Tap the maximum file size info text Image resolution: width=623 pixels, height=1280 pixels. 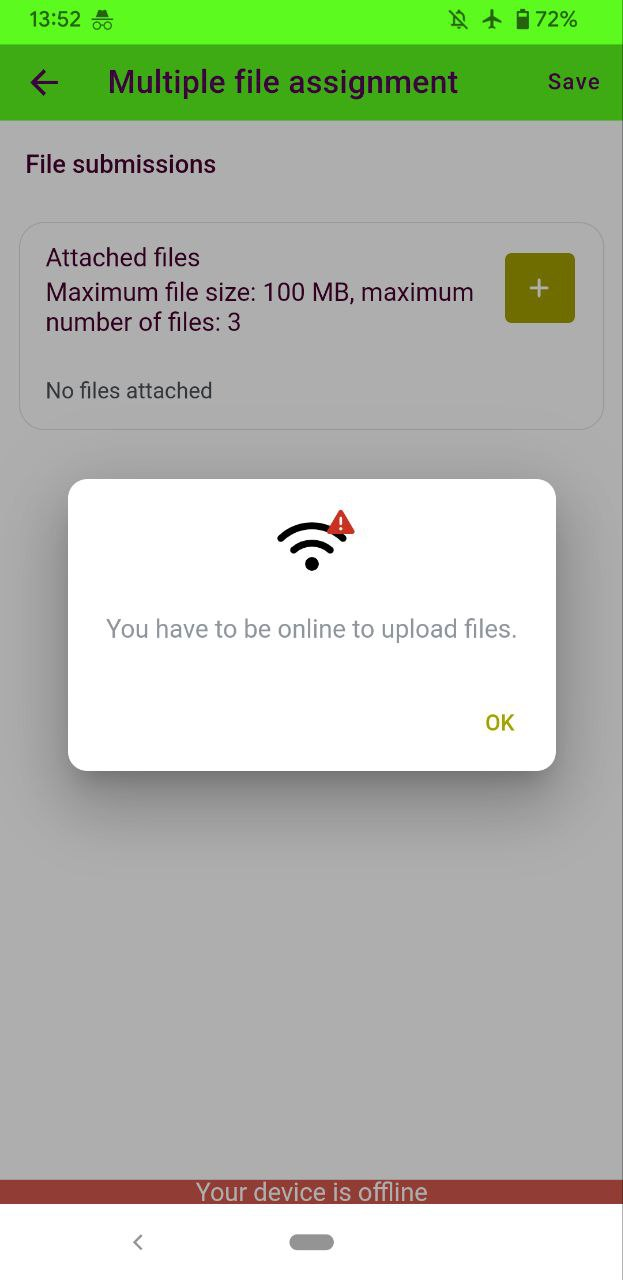260,307
